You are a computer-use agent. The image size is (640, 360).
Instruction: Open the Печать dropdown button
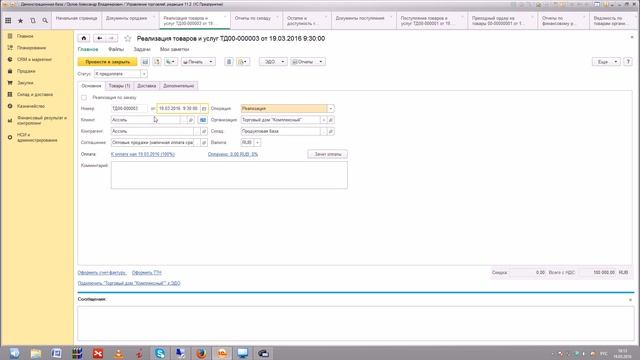tap(198, 62)
